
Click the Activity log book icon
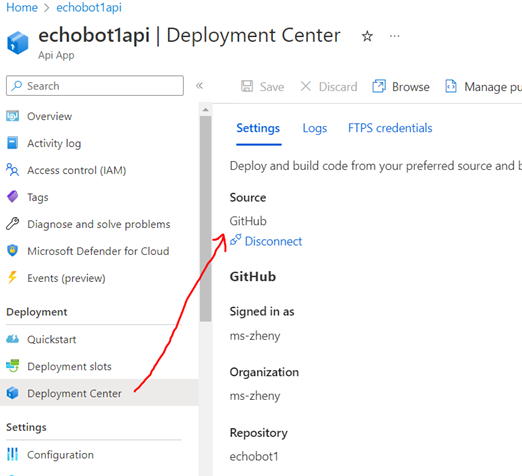[x=13, y=143]
